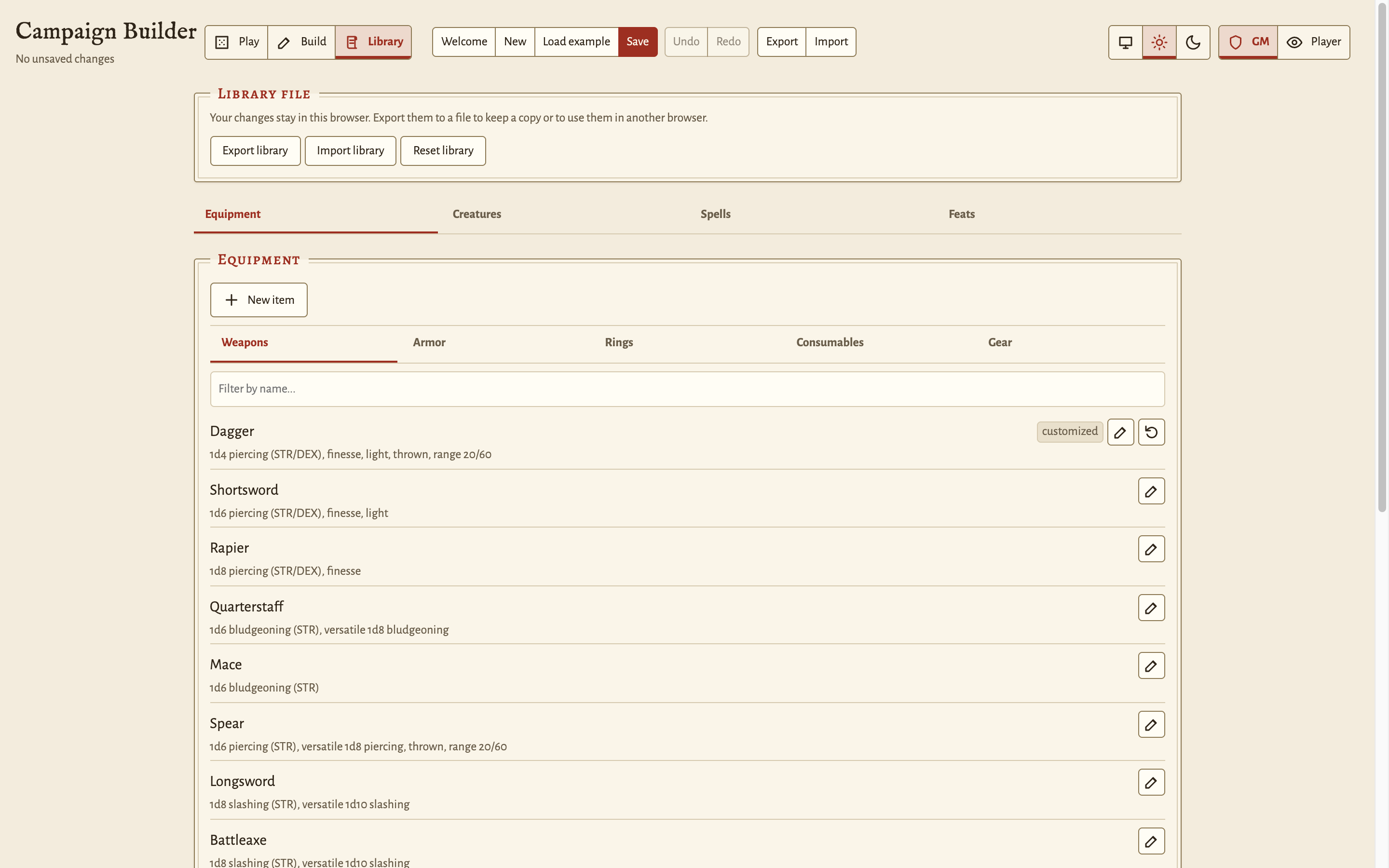Create a New campaign
1389x868 pixels.
point(515,42)
